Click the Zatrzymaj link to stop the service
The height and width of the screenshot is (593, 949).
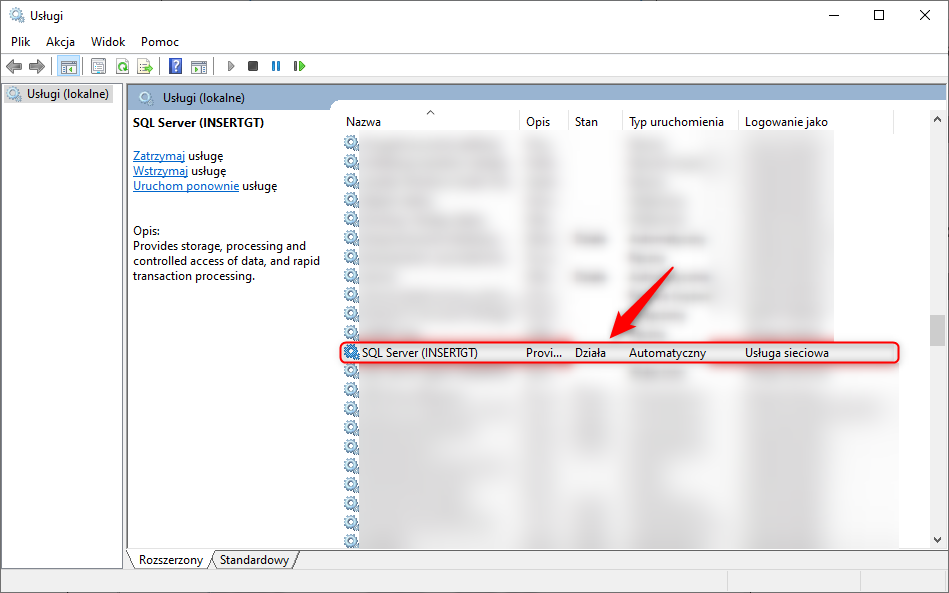click(x=159, y=156)
